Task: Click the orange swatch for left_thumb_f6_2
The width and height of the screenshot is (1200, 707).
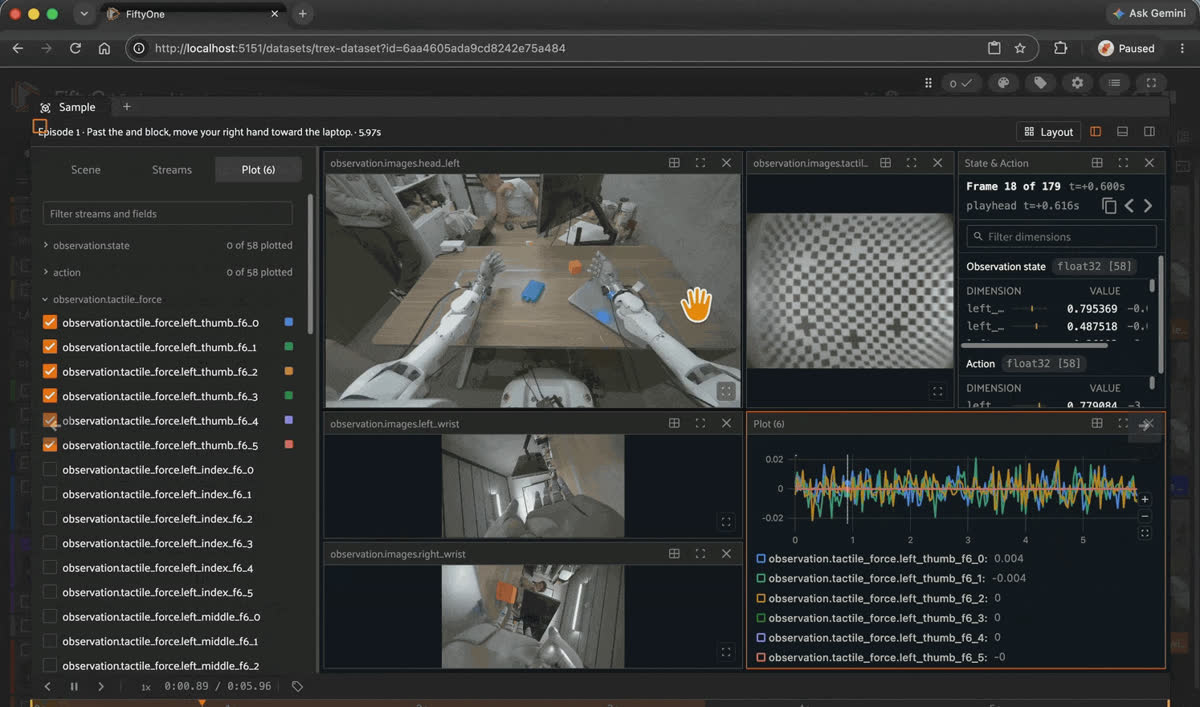Action: (289, 371)
